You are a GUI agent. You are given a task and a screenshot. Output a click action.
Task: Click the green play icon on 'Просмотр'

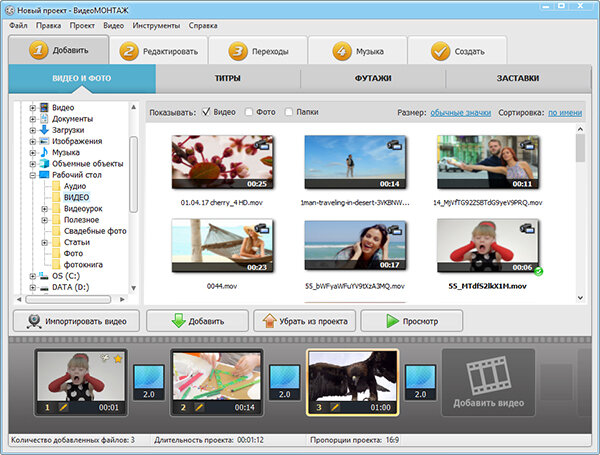(392, 321)
